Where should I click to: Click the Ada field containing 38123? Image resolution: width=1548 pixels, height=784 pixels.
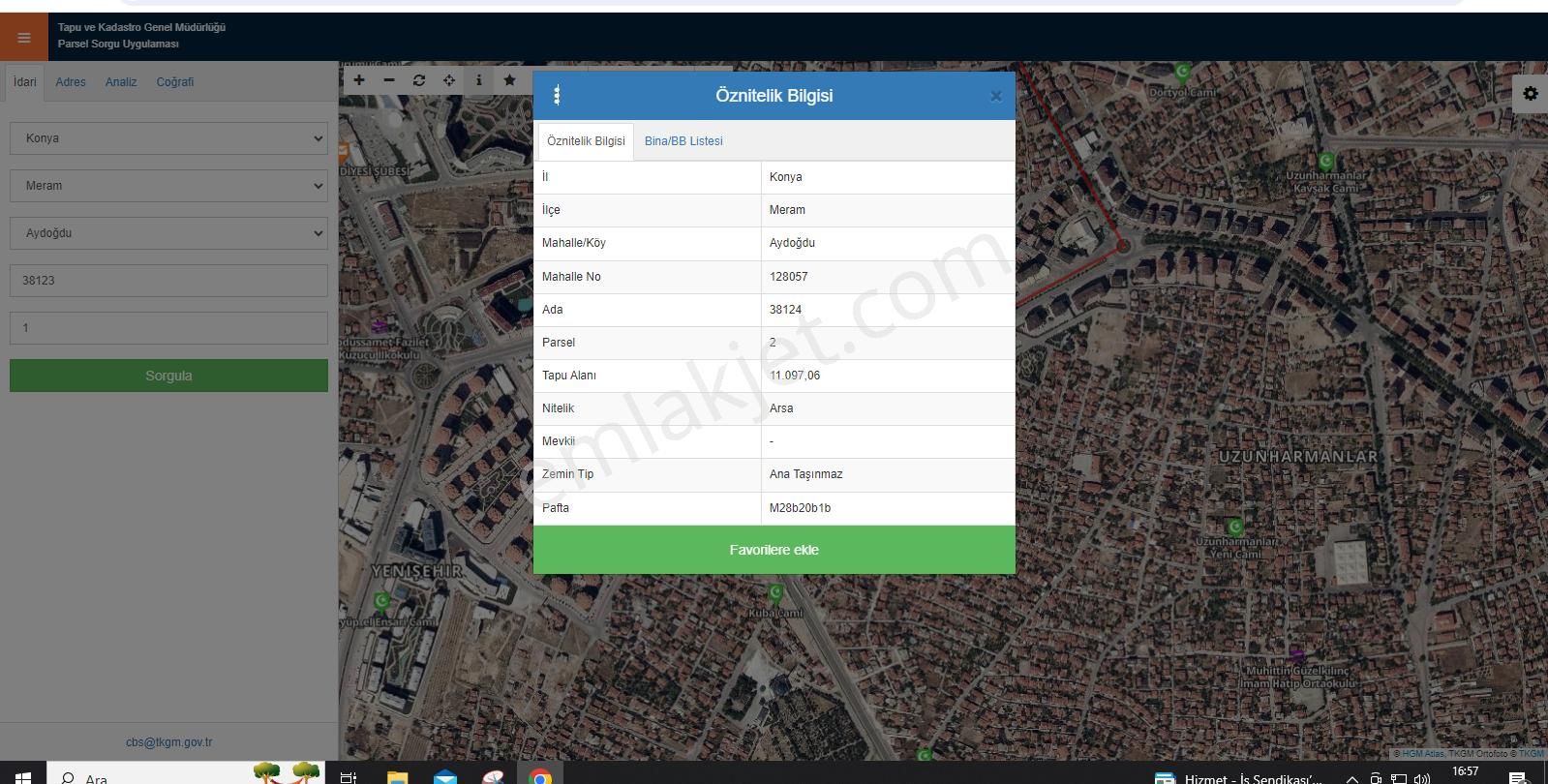click(168, 281)
